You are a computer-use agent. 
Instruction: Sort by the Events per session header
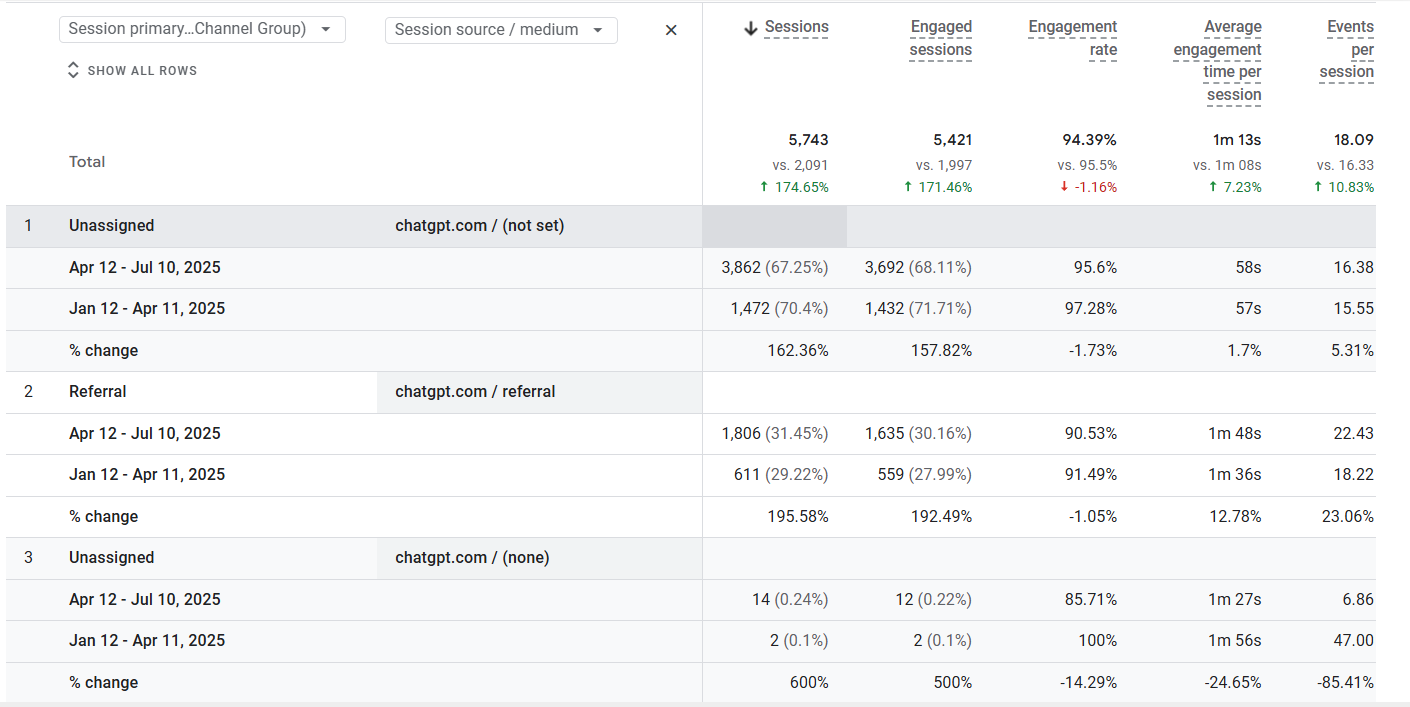tap(1347, 49)
